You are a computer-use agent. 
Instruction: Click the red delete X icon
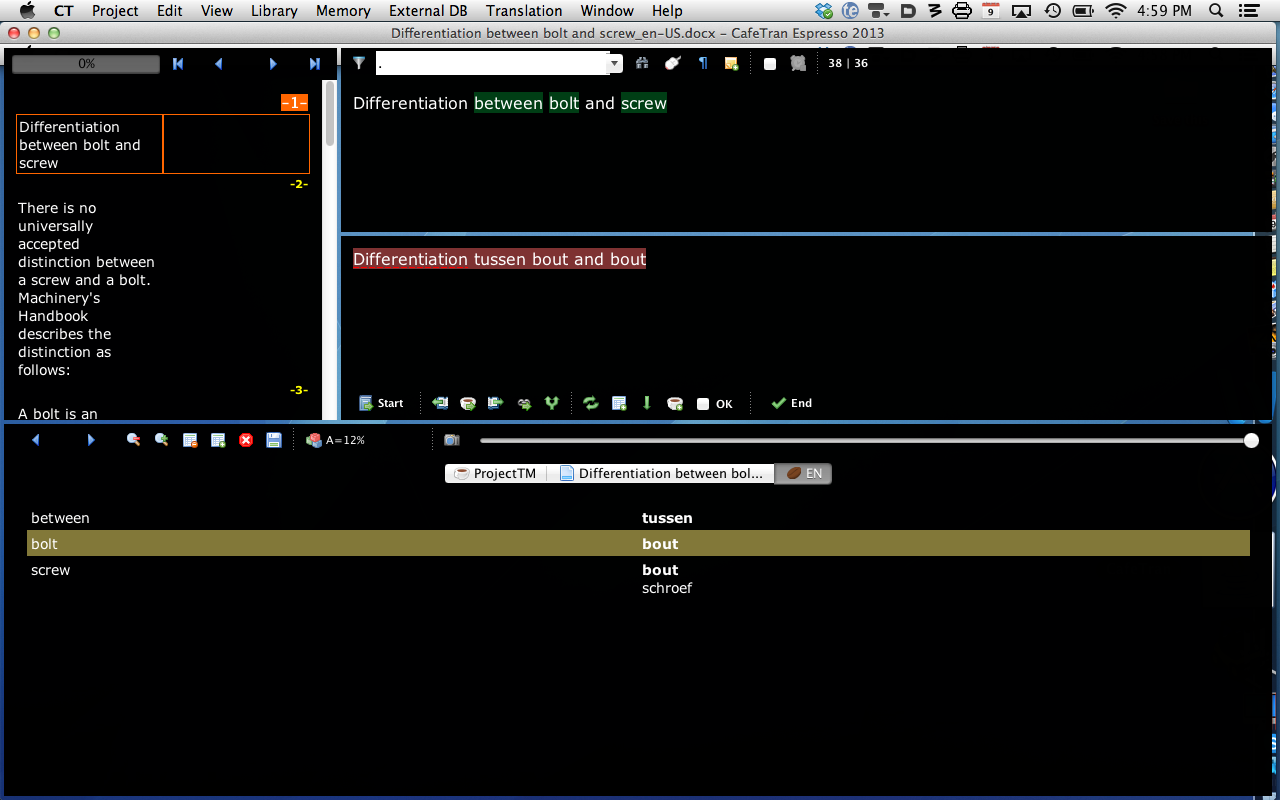click(x=246, y=440)
